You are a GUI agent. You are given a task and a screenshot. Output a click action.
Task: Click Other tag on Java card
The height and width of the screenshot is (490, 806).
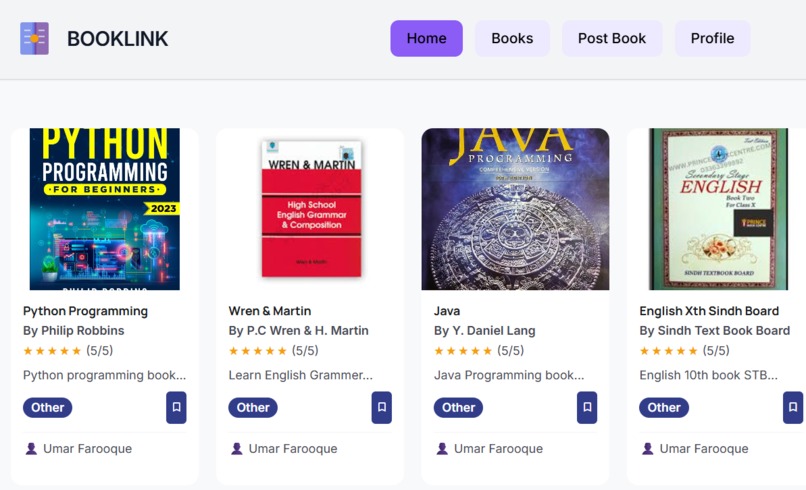point(459,408)
